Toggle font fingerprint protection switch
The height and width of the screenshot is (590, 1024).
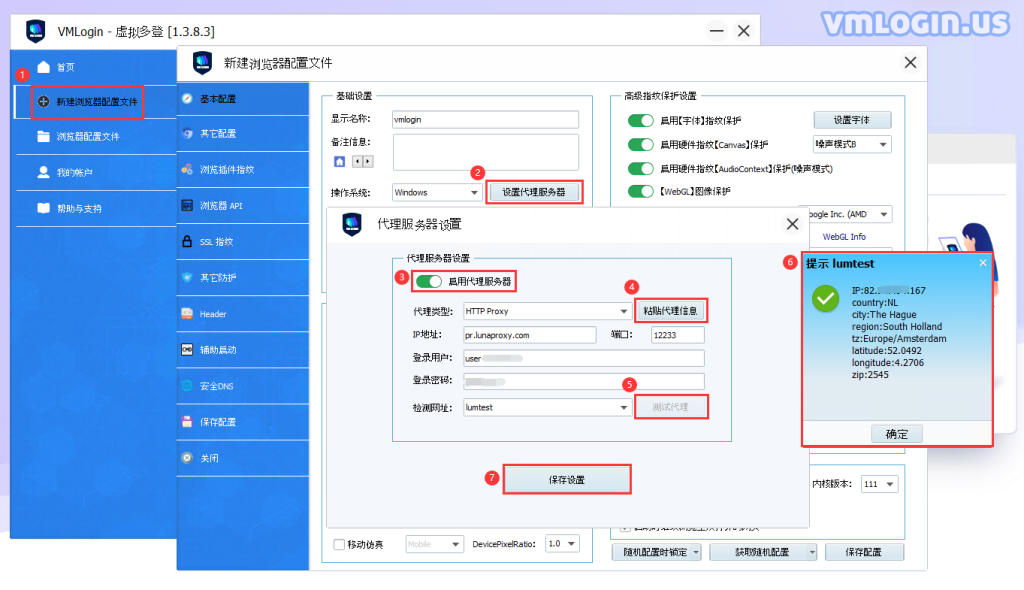point(641,120)
